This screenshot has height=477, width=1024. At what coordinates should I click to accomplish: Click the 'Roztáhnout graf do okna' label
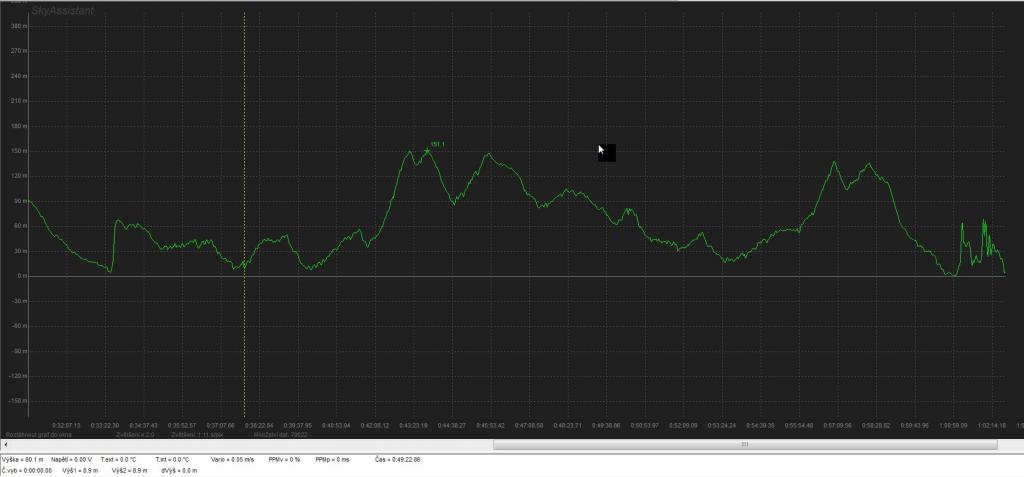tap(37, 435)
